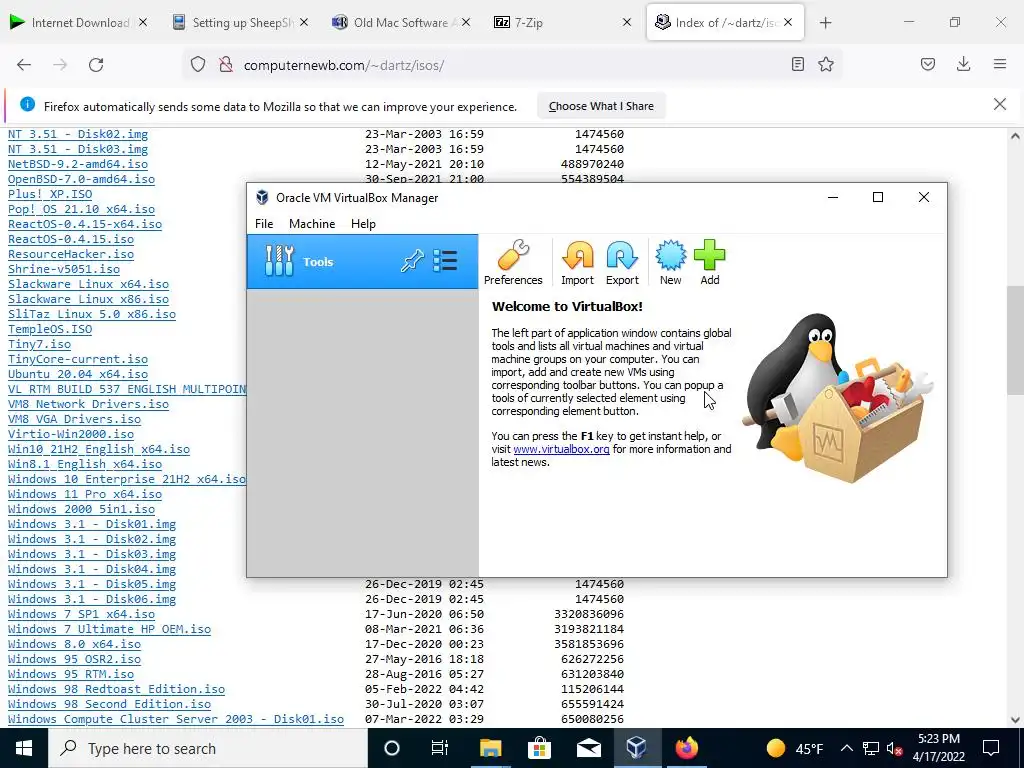1024x768 pixels.
Task: Click Windows 8.0 x64.iso link
Action: pyautogui.click(x=74, y=644)
